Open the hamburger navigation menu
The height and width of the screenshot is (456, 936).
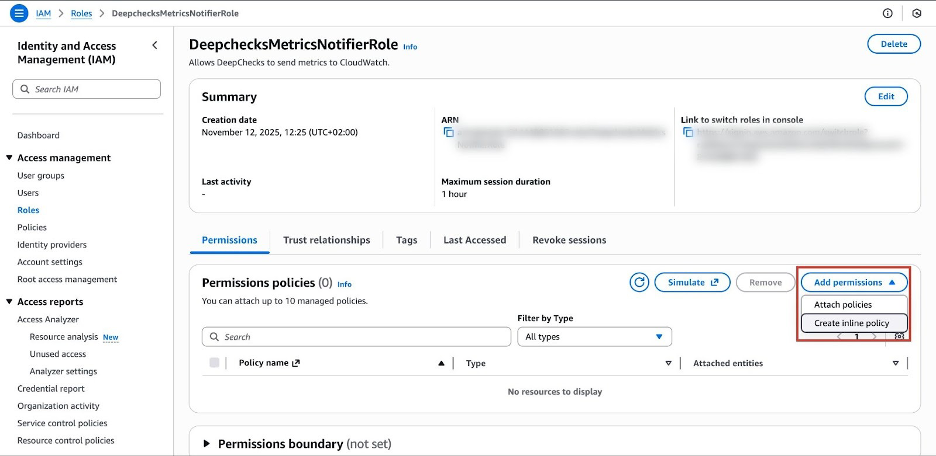(18, 13)
